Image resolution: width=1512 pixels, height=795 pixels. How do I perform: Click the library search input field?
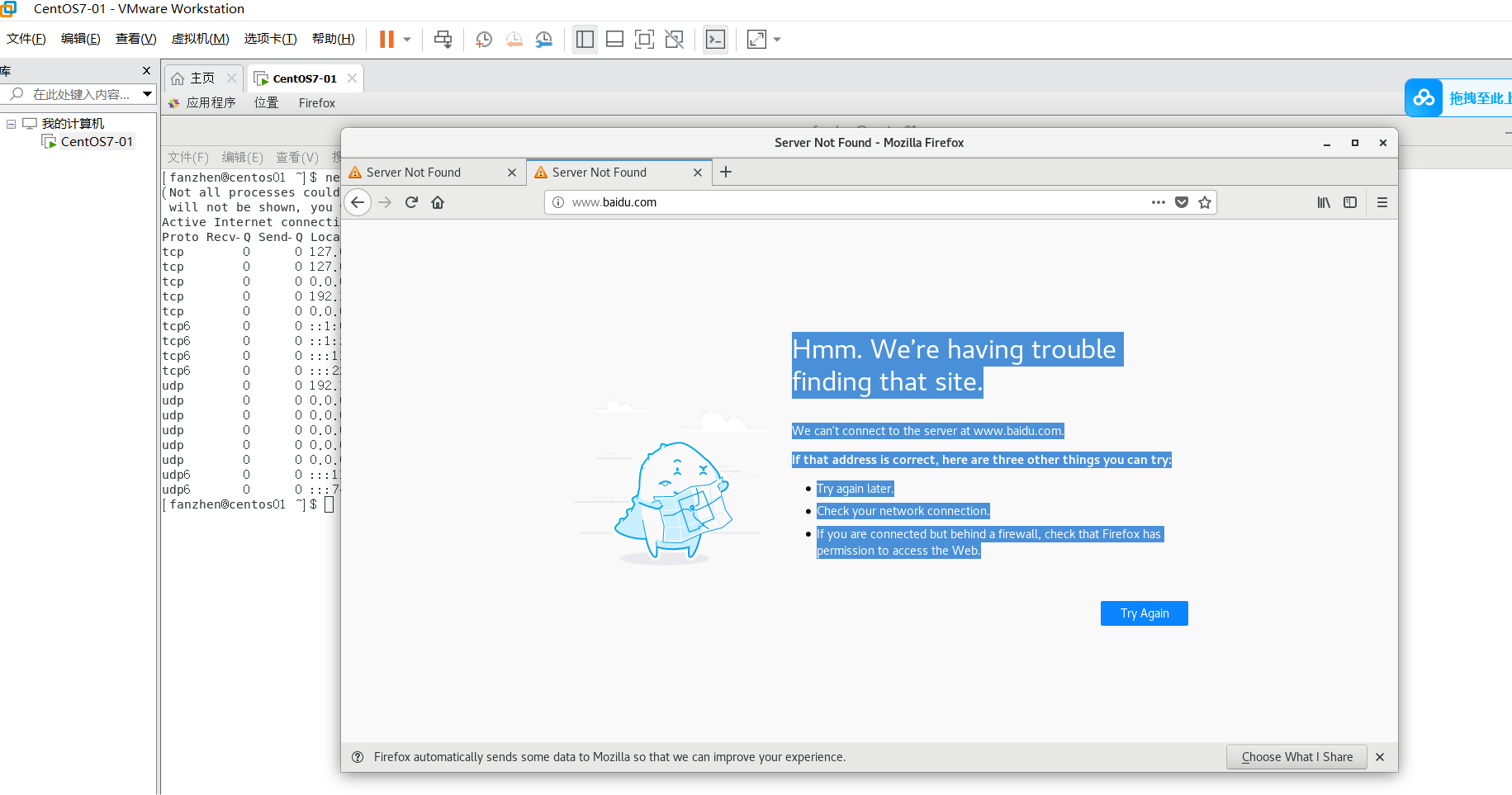click(x=81, y=94)
